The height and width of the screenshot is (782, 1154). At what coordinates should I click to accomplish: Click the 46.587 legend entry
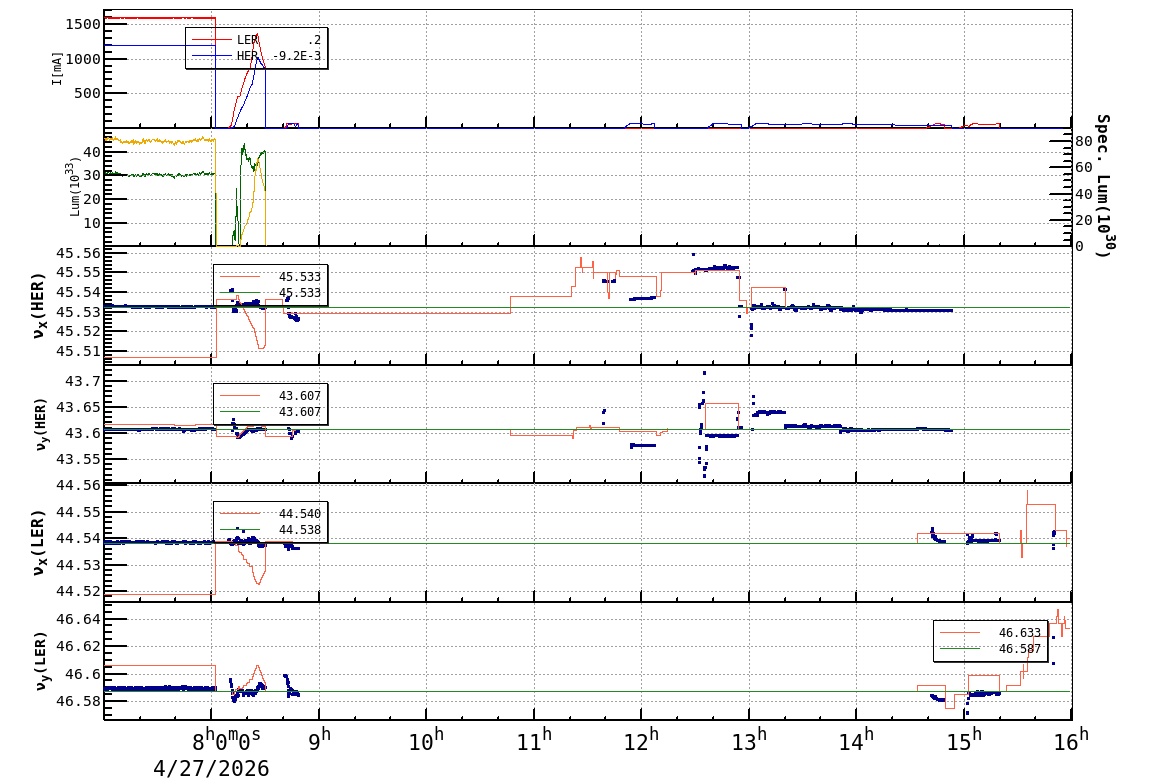pyautogui.click(x=990, y=649)
